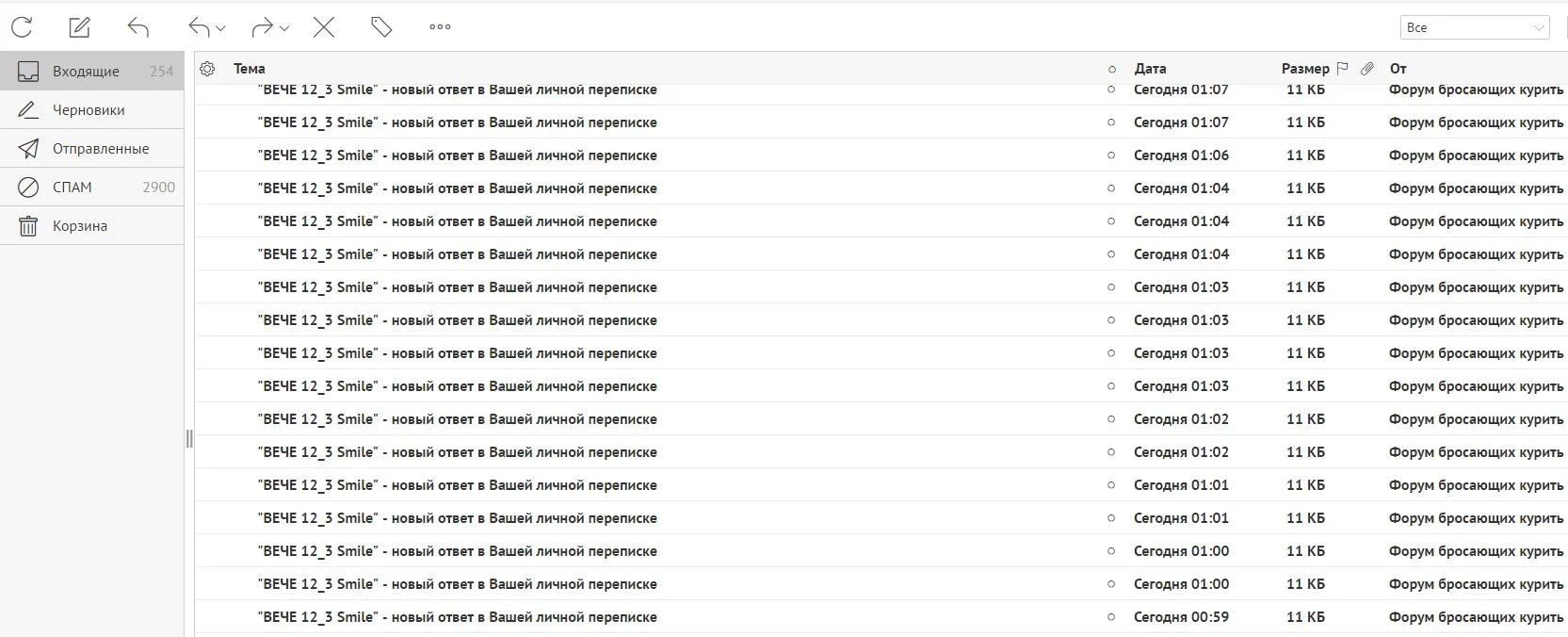Delete the selected message with the X icon
Image resolution: width=1568 pixels, height=637 pixels.
[x=324, y=27]
